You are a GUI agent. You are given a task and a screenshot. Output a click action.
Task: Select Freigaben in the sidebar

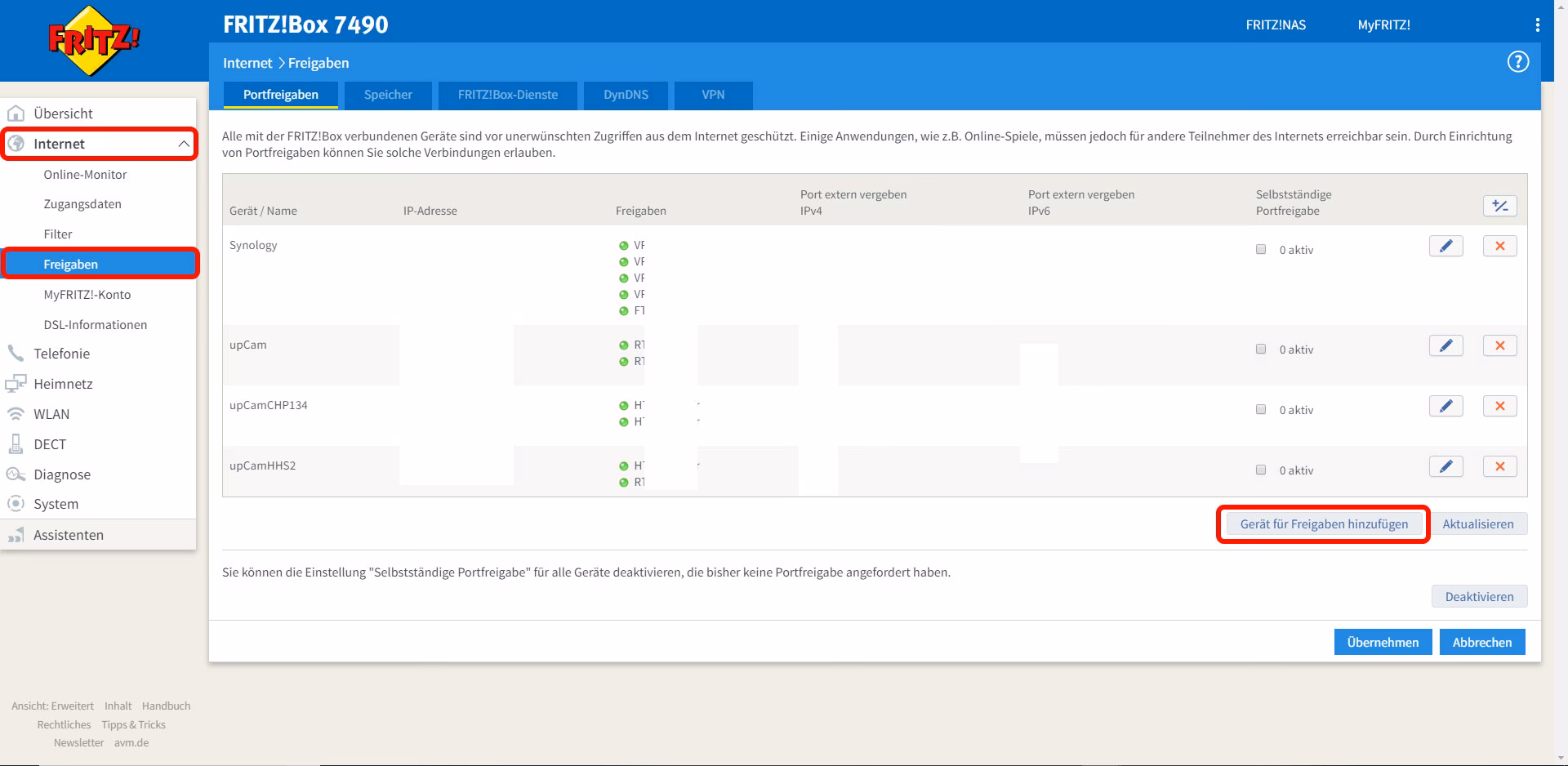(100, 264)
